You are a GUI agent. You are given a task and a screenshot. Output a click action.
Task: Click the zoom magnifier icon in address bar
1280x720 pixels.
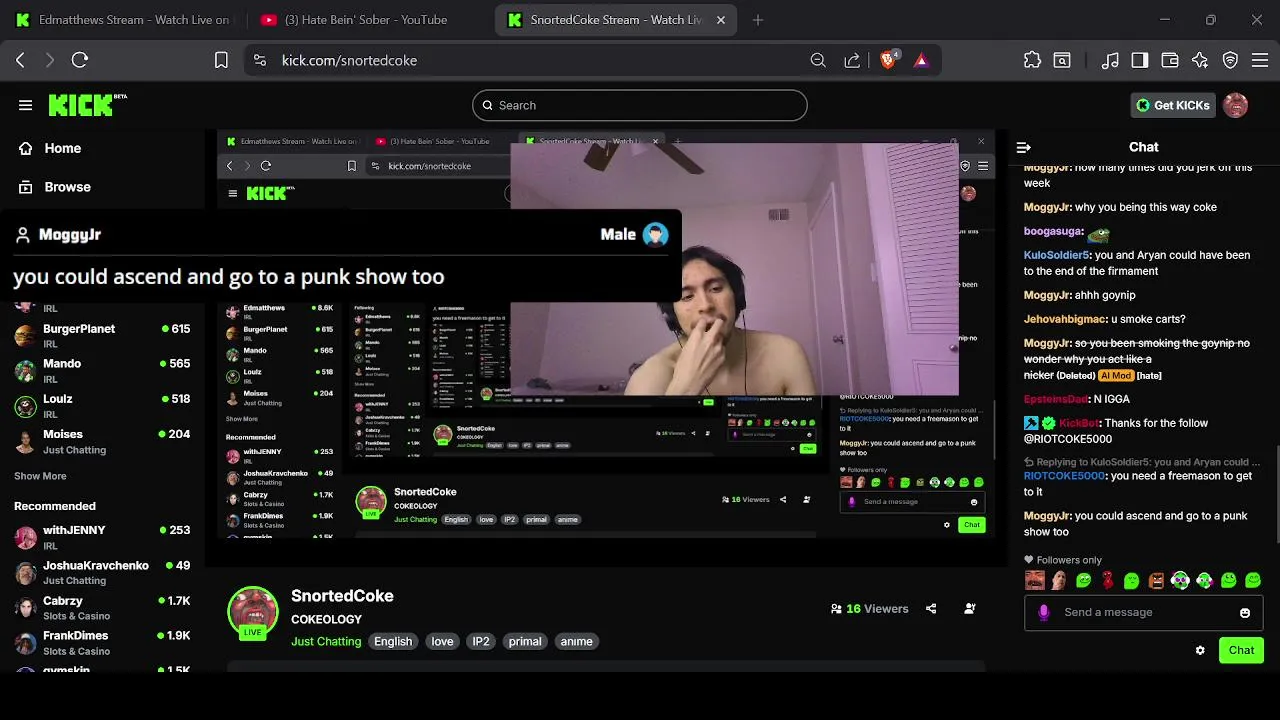[818, 60]
